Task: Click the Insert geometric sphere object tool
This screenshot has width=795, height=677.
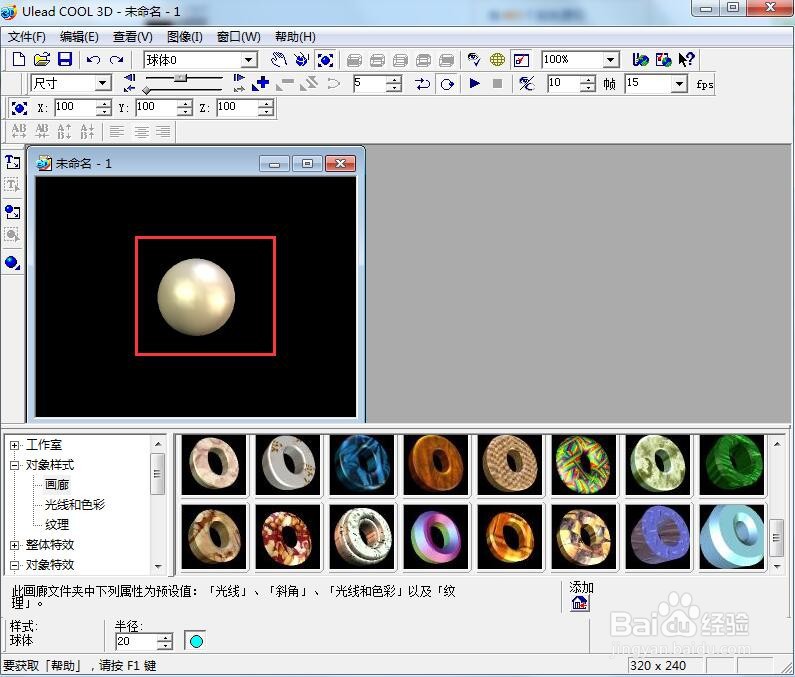Action: (13, 263)
